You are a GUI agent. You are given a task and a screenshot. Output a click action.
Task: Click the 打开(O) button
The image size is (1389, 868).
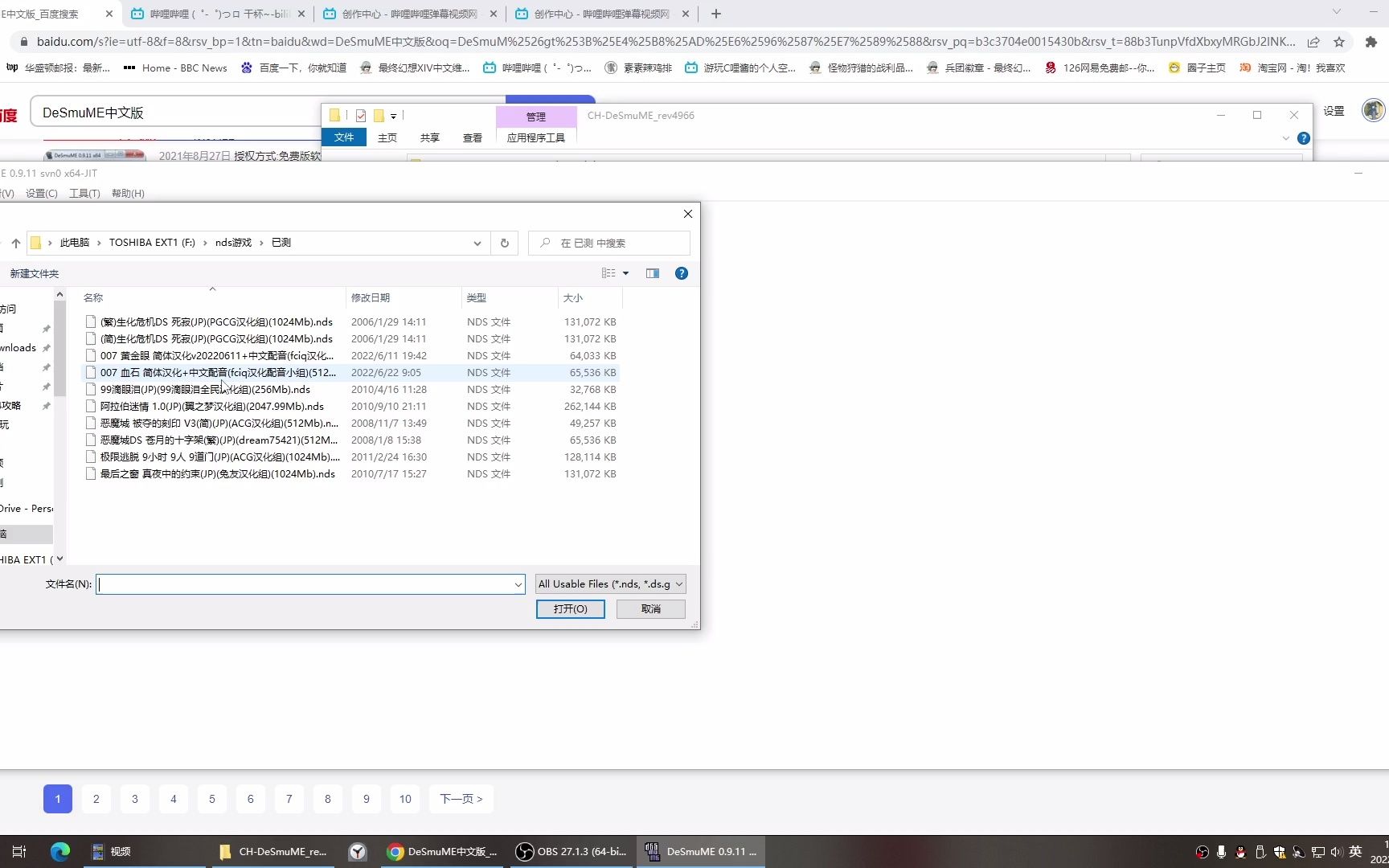571,609
